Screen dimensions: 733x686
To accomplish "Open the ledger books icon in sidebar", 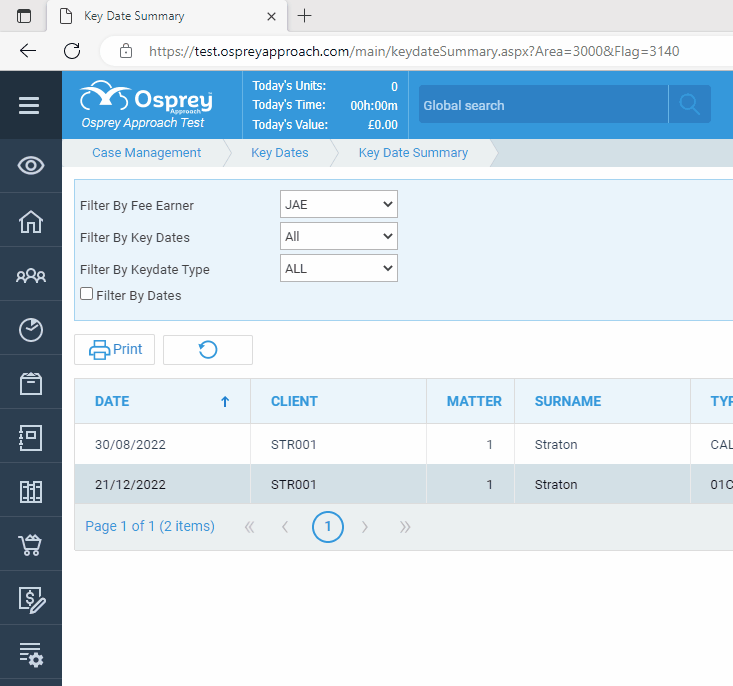I will point(31,492).
